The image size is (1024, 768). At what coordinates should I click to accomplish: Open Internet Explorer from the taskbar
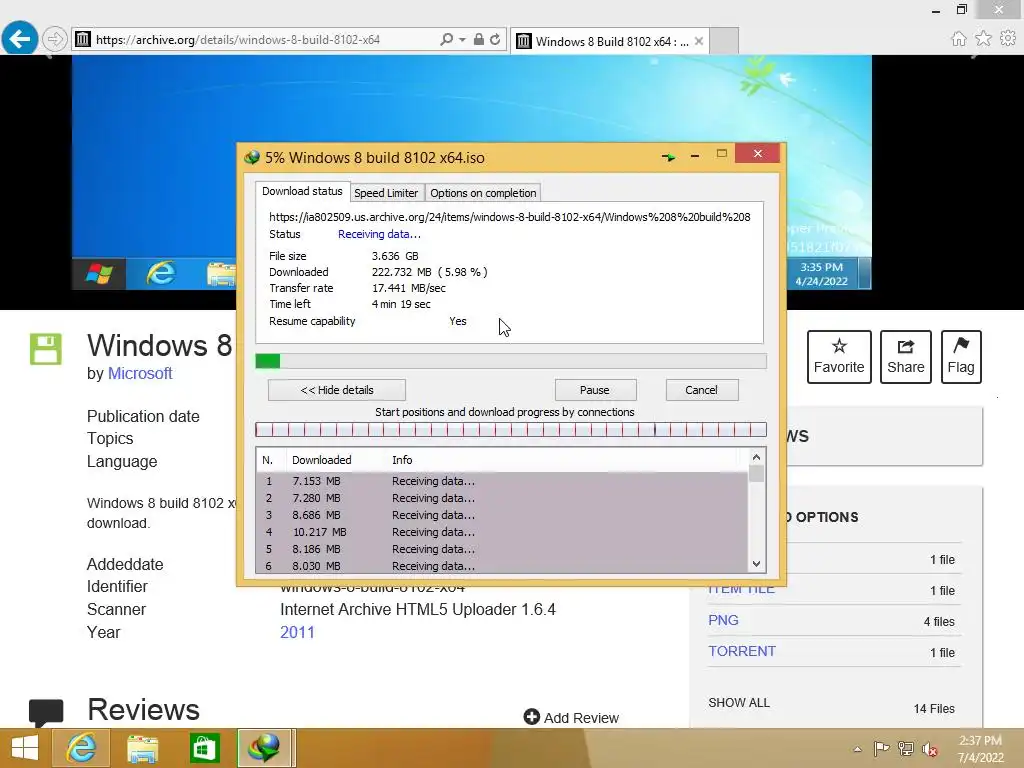coord(81,748)
